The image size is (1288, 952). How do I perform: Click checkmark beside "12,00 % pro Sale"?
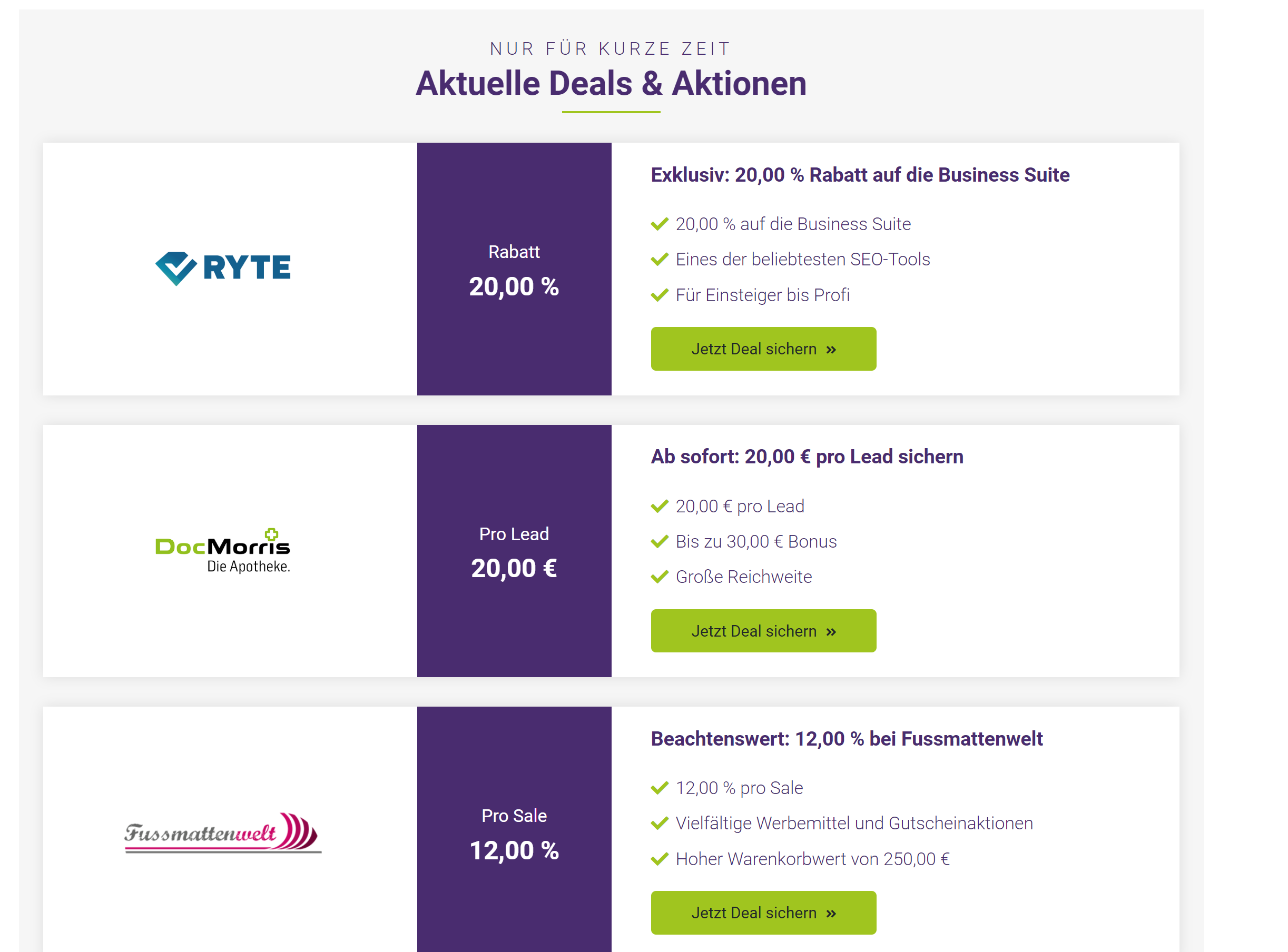click(x=660, y=788)
